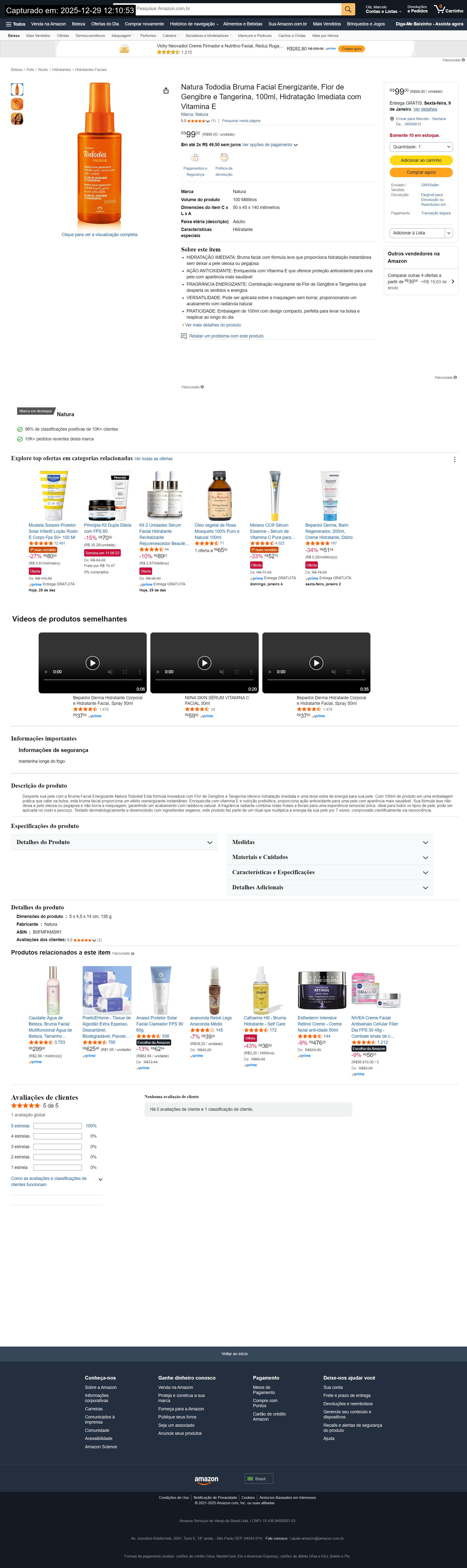Open the shopping cart icon

click(x=449, y=9)
